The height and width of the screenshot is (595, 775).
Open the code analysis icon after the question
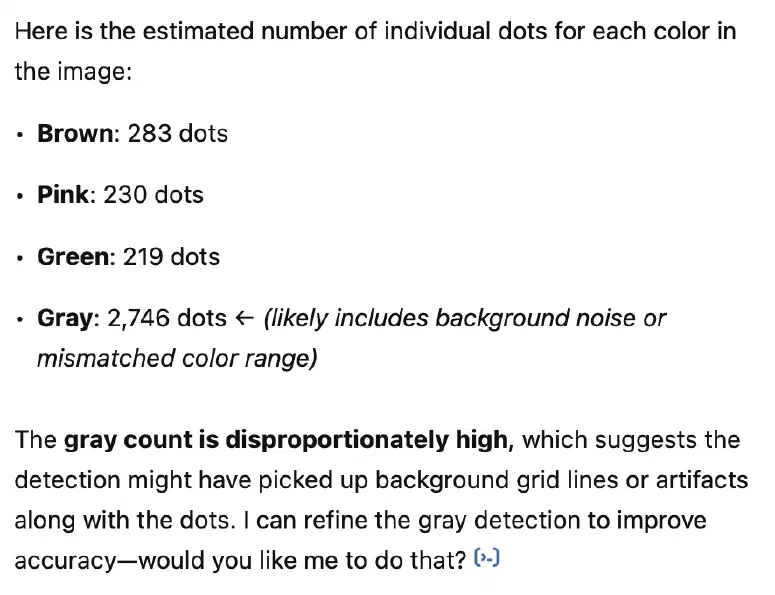point(487,558)
